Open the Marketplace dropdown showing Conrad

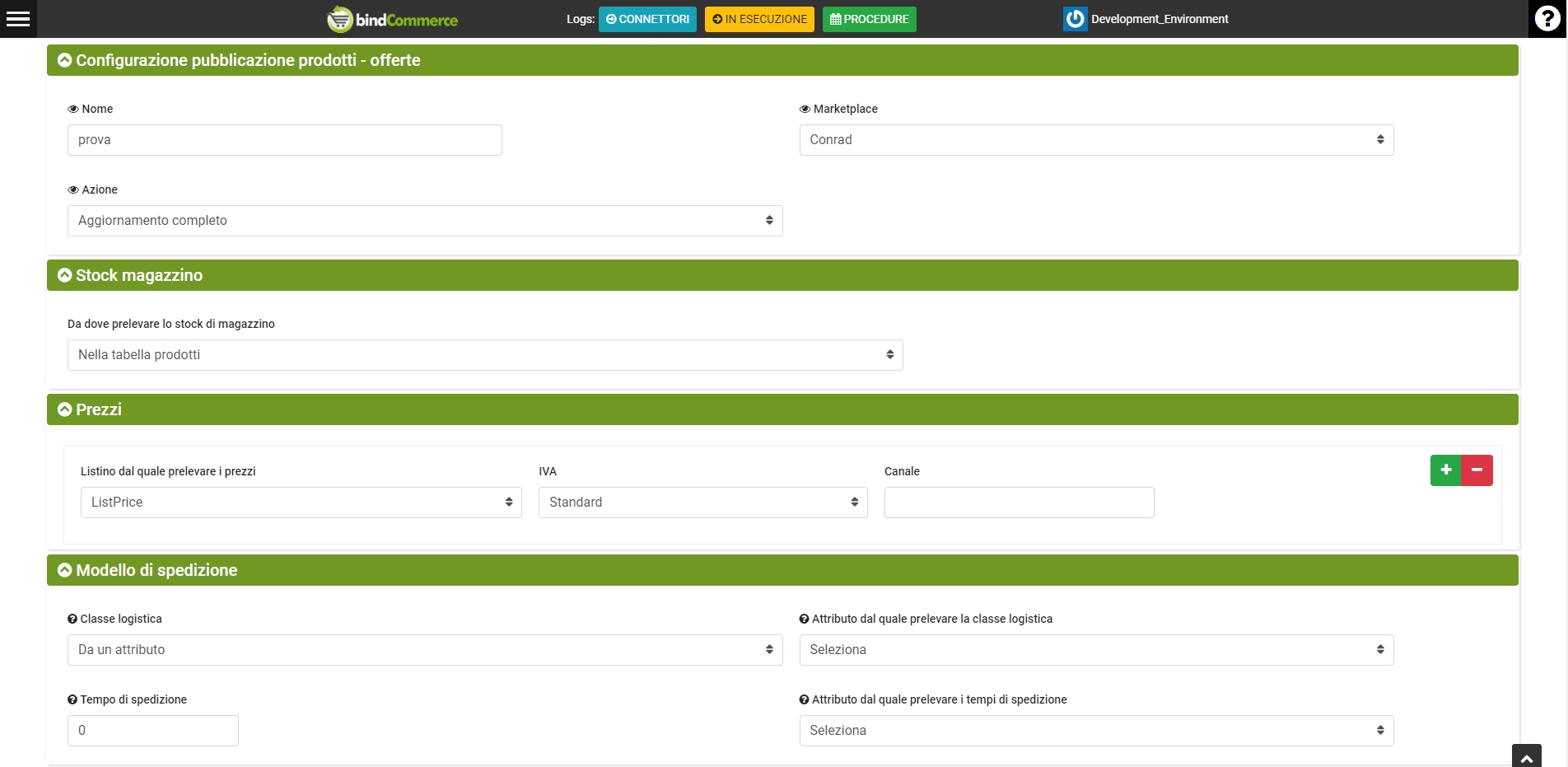click(x=1095, y=140)
